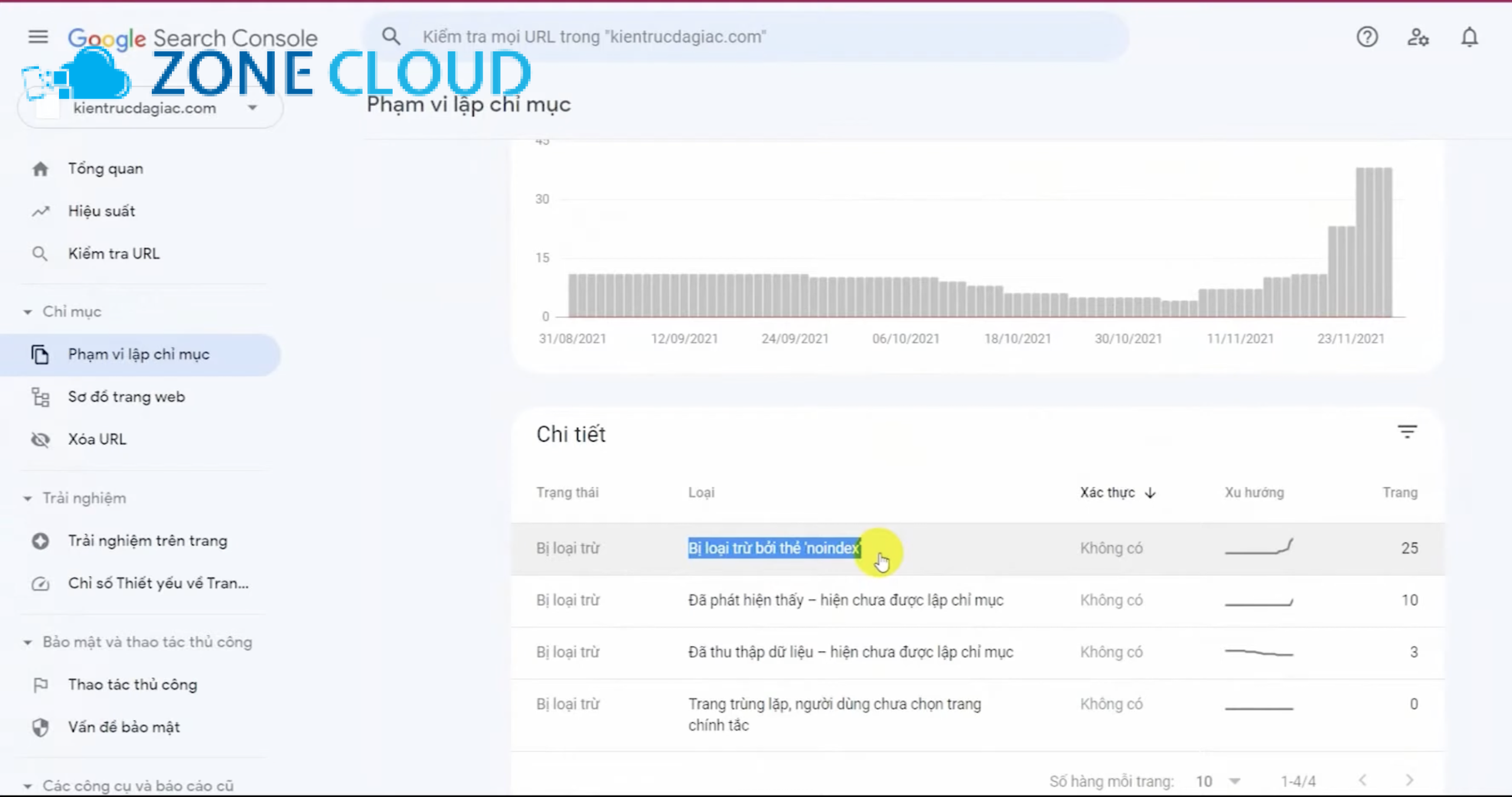Open Vấn đề bảo mật page
This screenshot has width=1512, height=797.
pyautogui.click(x=124, y=727)
